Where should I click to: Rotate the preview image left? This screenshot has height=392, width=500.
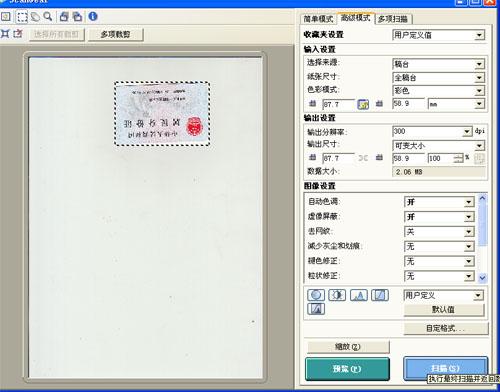pyautogui.click(x=64, y=17)
